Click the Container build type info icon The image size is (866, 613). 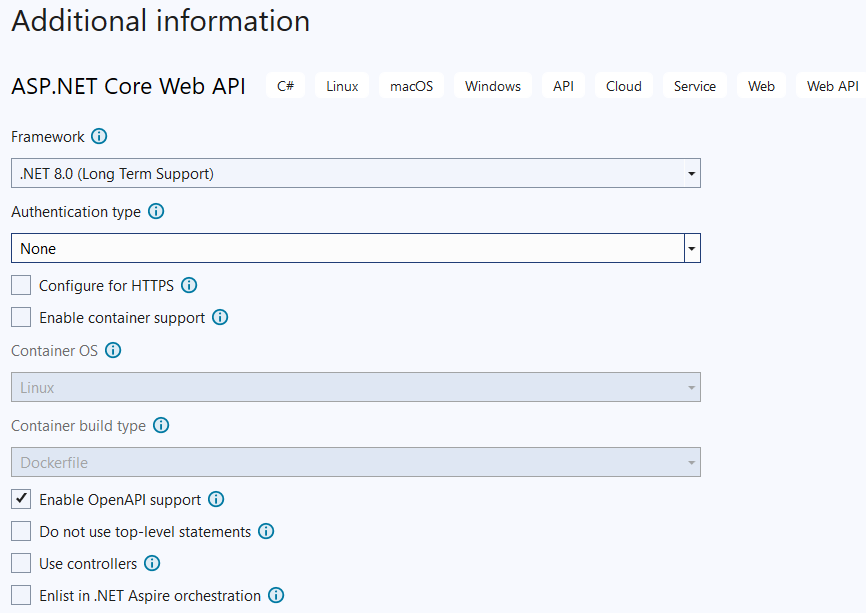coord(161,425)
